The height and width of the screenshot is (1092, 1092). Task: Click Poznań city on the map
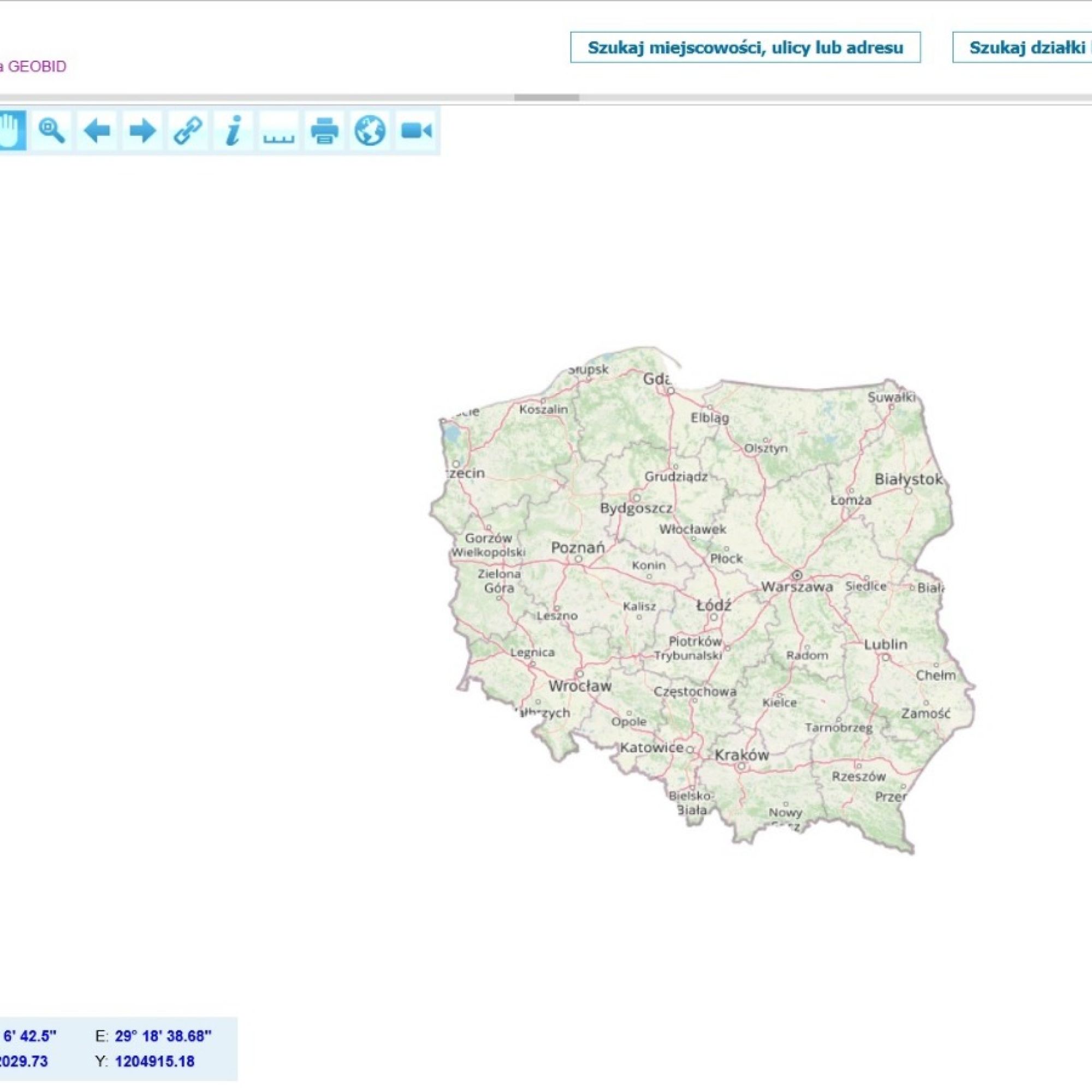click(577, 547)
